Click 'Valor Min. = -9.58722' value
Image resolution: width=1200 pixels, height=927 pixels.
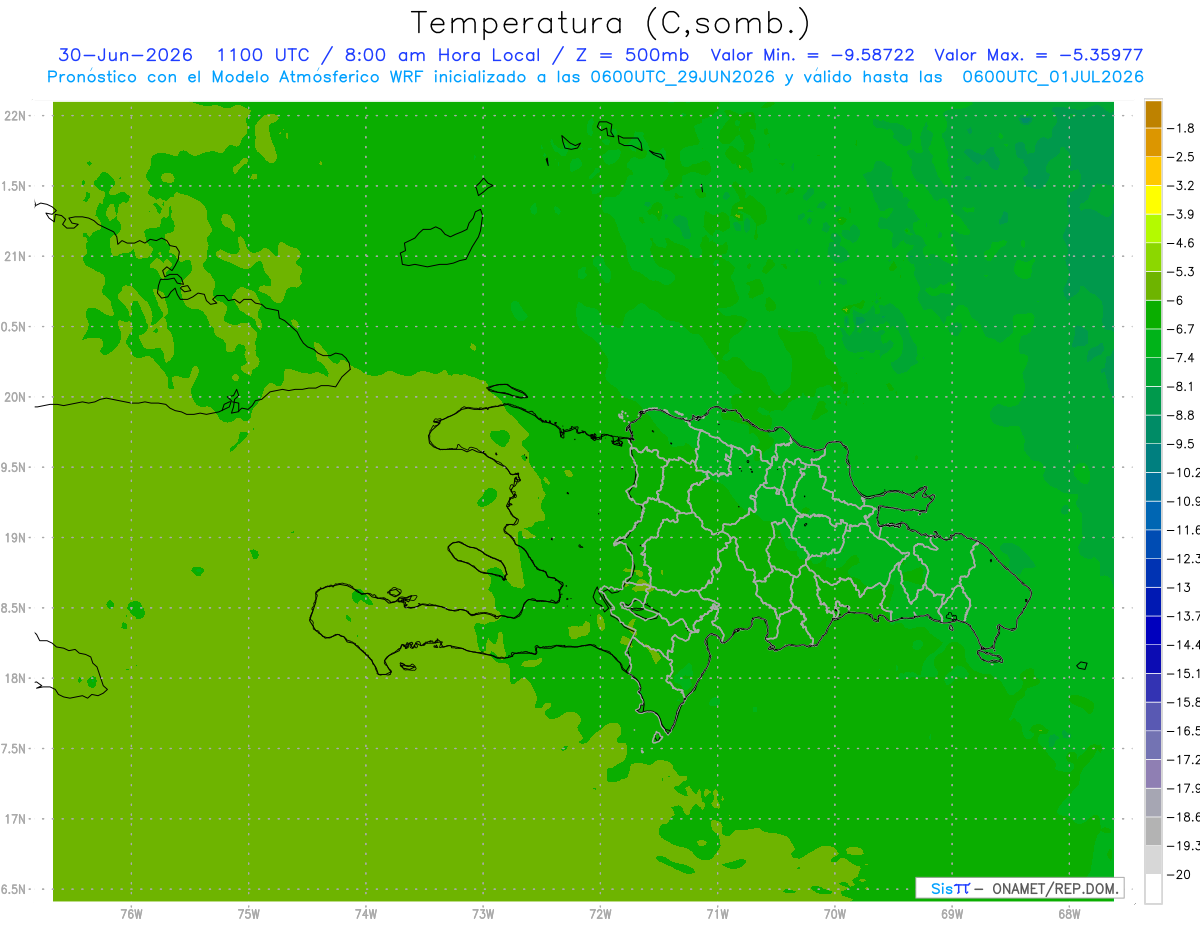click(812, 55)
